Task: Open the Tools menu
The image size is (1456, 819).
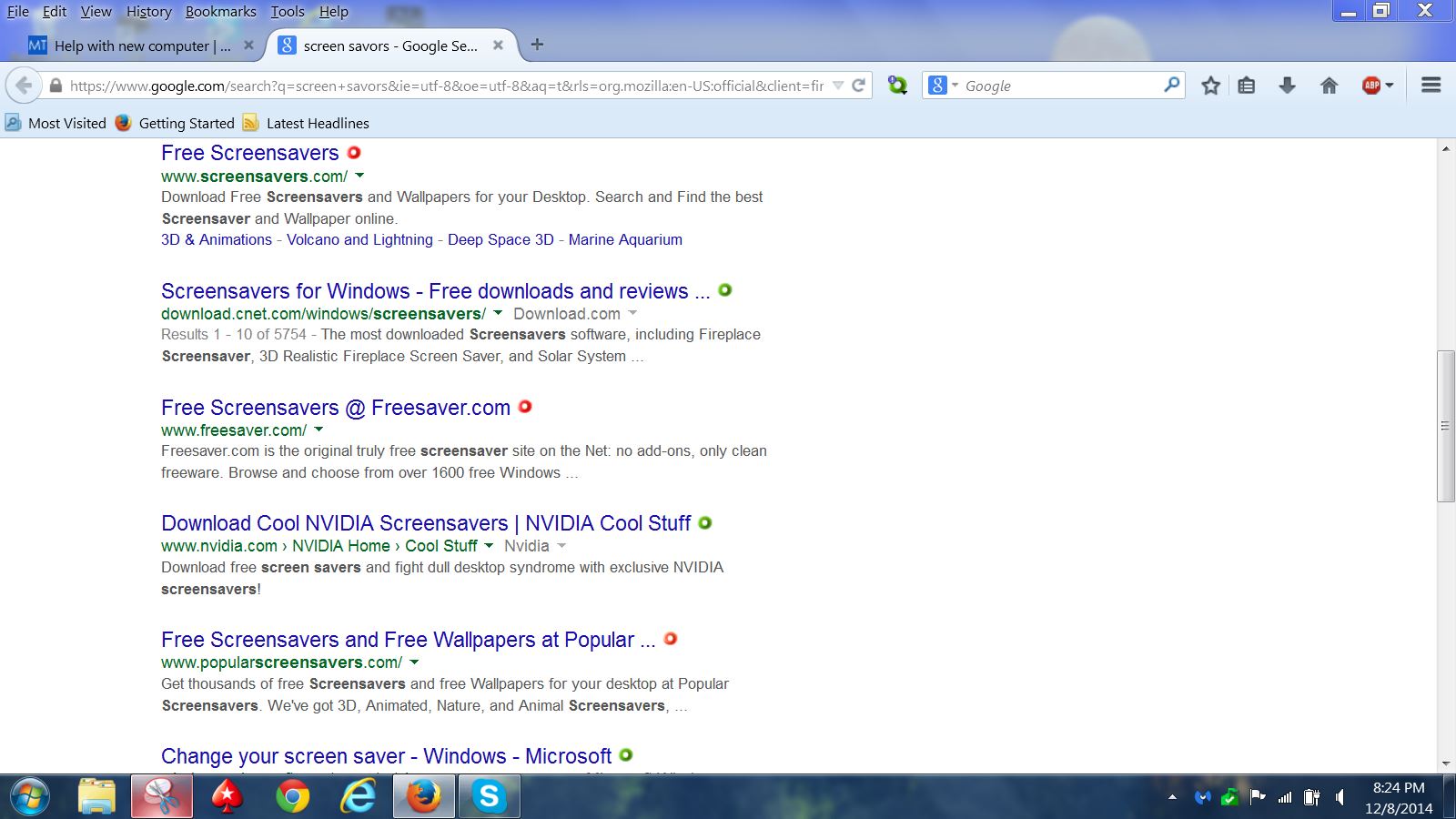Action: [x=288, y=12]
